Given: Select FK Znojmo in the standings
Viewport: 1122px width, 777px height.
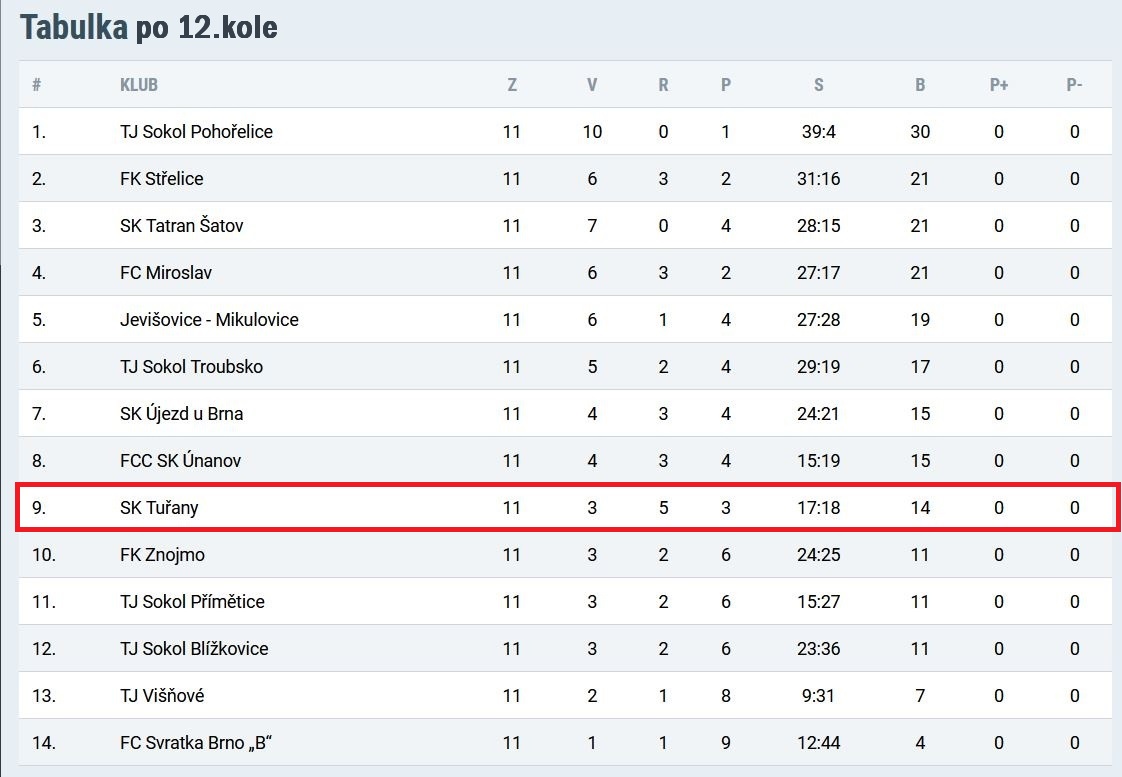Looking at the screenshot, I should tap(162, 555).
